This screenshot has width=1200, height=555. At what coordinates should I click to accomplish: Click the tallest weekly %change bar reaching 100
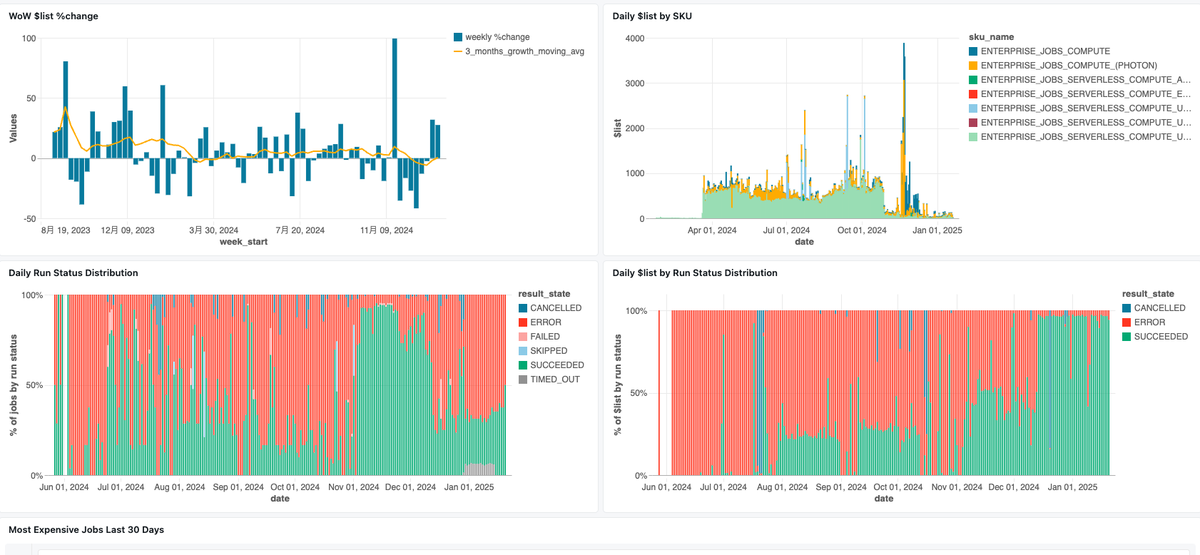coord(395,98)
